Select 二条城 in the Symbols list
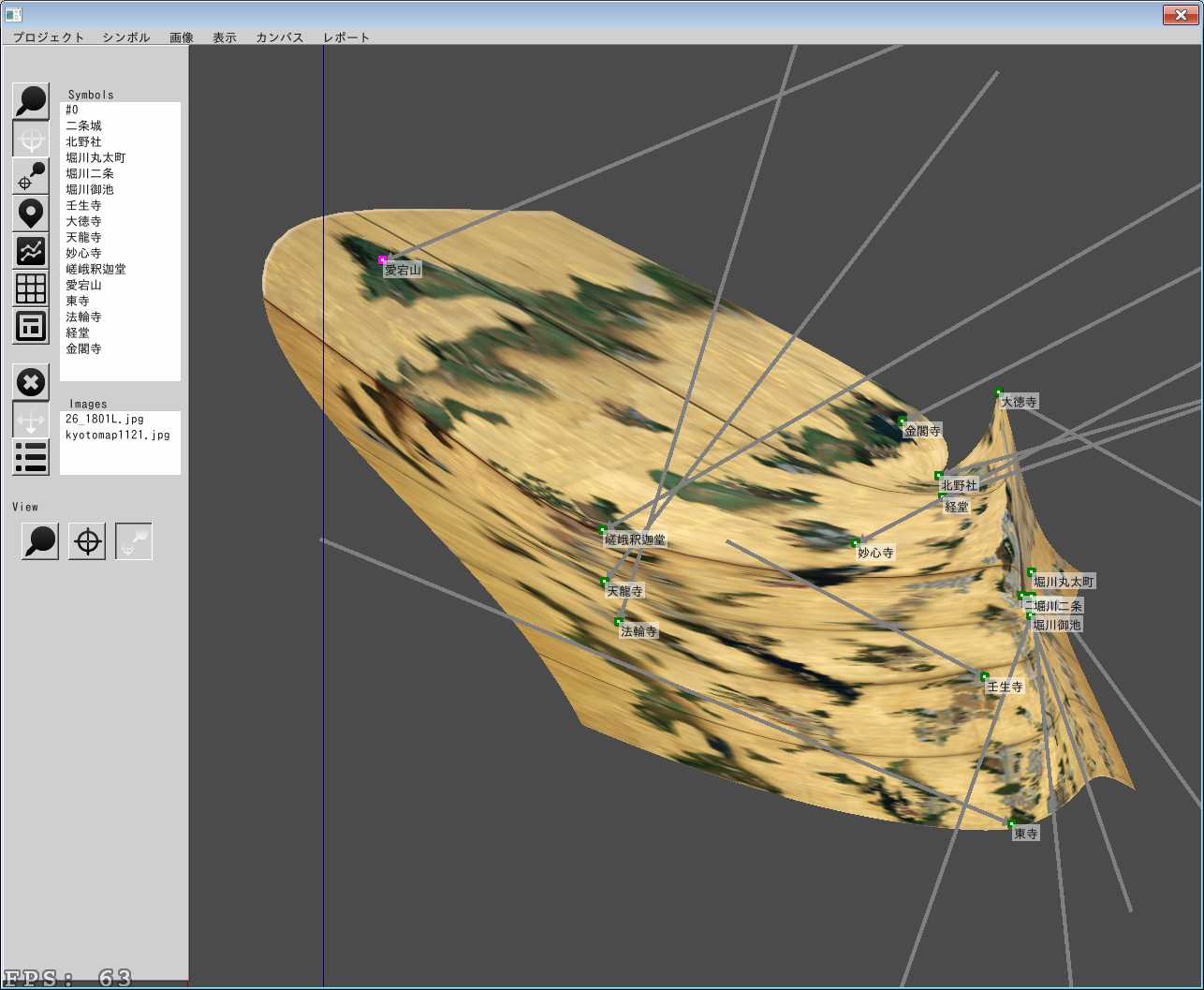 coord(120,126)
